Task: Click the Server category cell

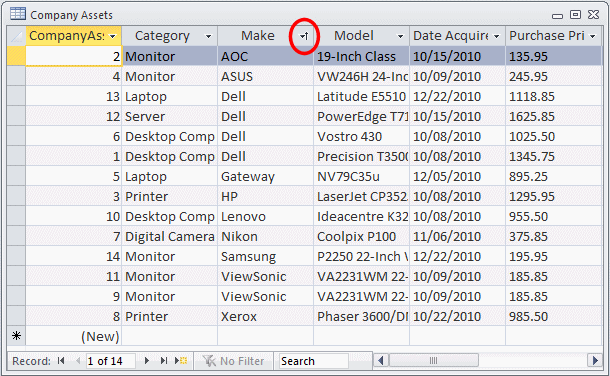Action: pos(170,116)
